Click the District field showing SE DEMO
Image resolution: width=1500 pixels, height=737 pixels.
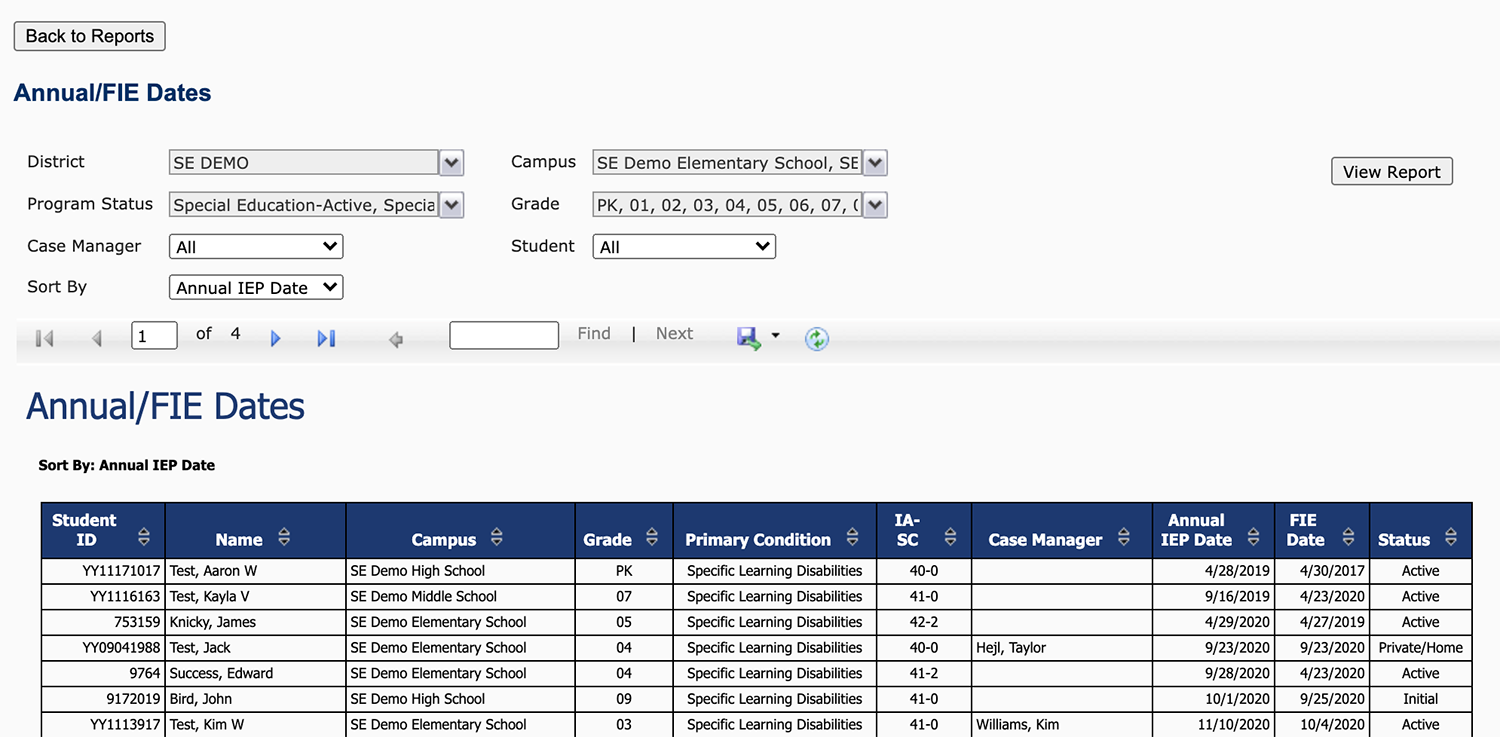304,162
